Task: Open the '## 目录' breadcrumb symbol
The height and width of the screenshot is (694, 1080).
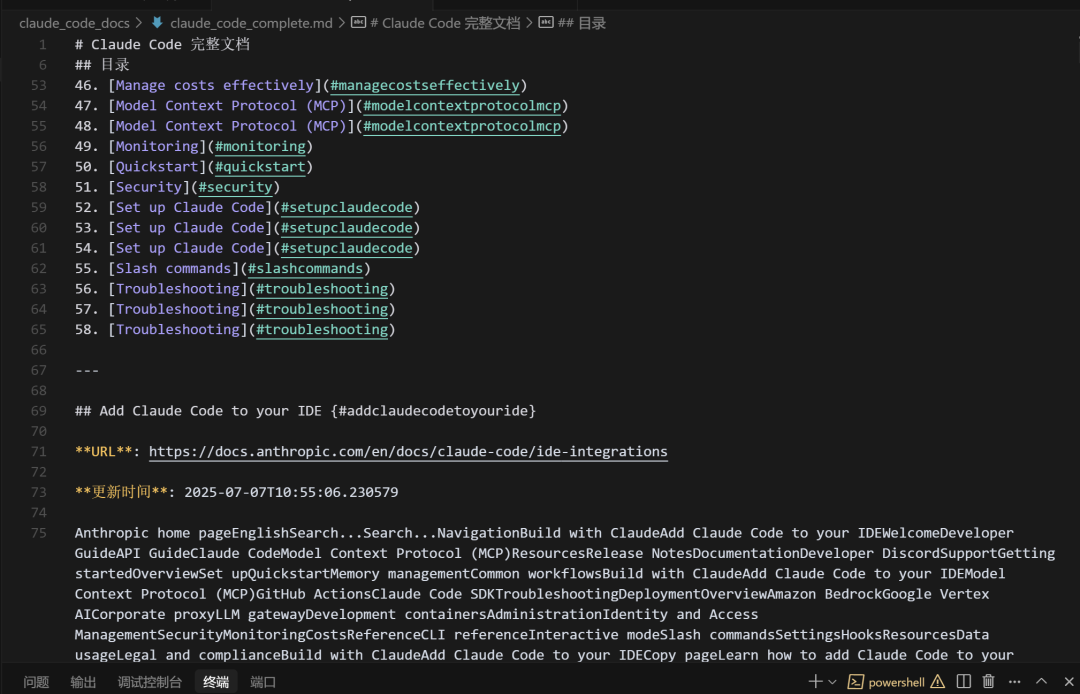Action: pyautogui.click(x=581, y=23)
